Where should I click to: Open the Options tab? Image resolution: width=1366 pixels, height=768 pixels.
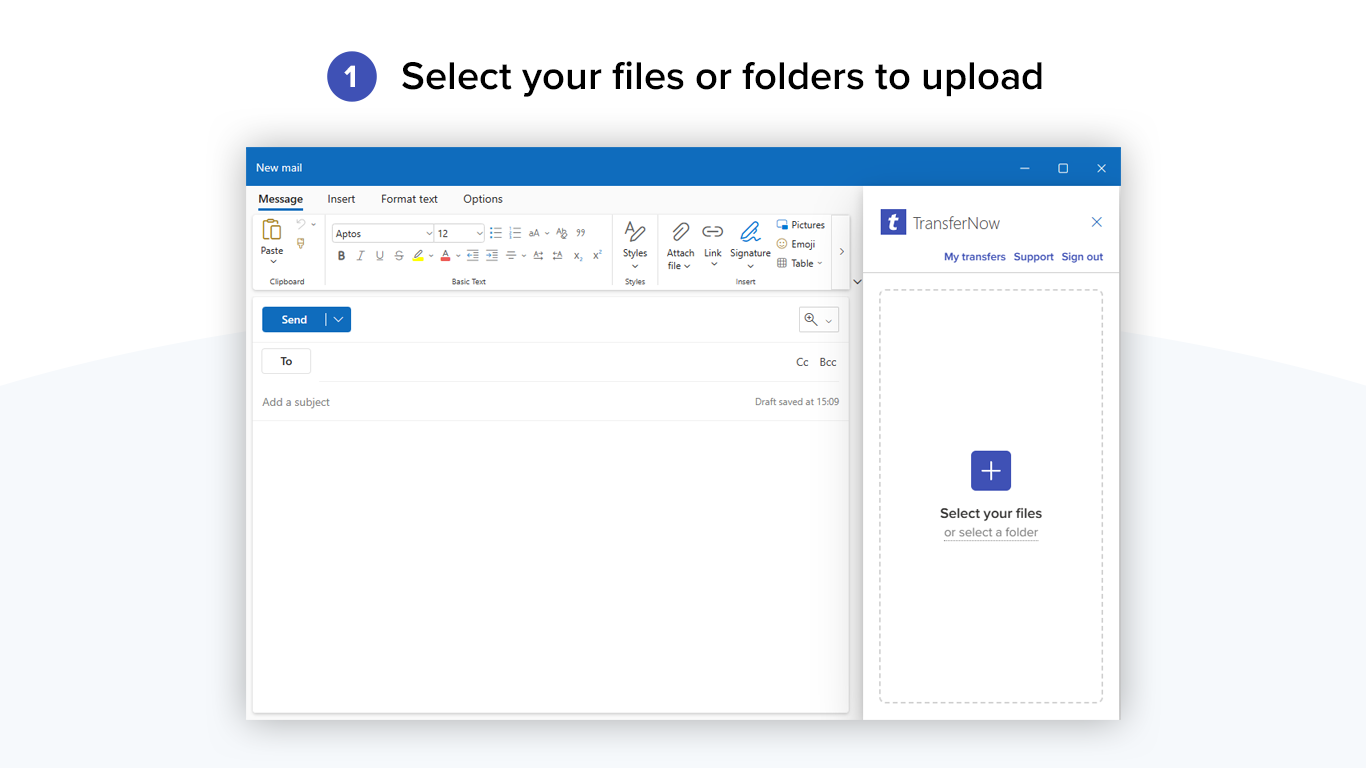(x=483, y=199)
